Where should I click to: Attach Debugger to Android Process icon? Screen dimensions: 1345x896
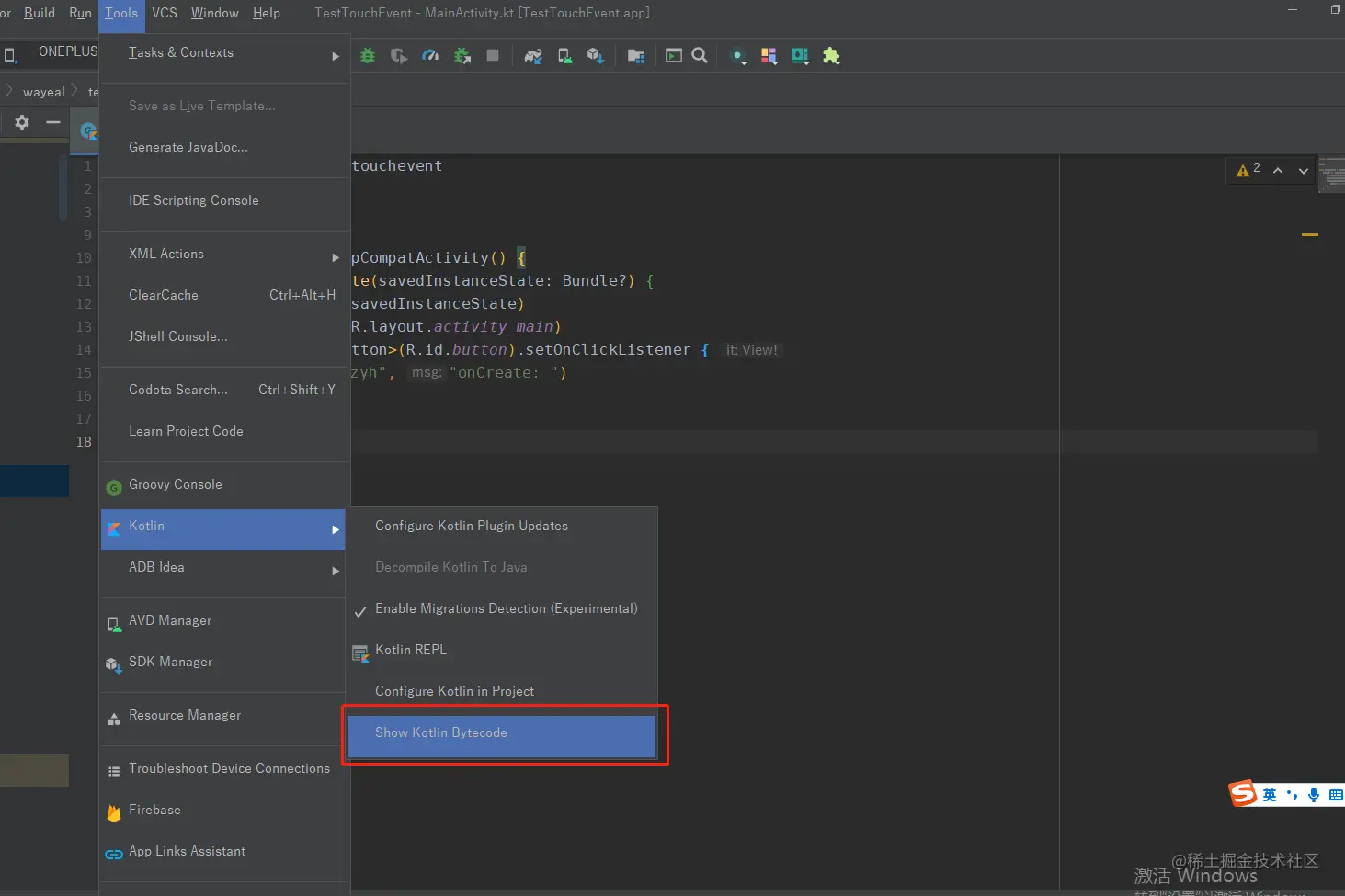[x=462, y=56]
